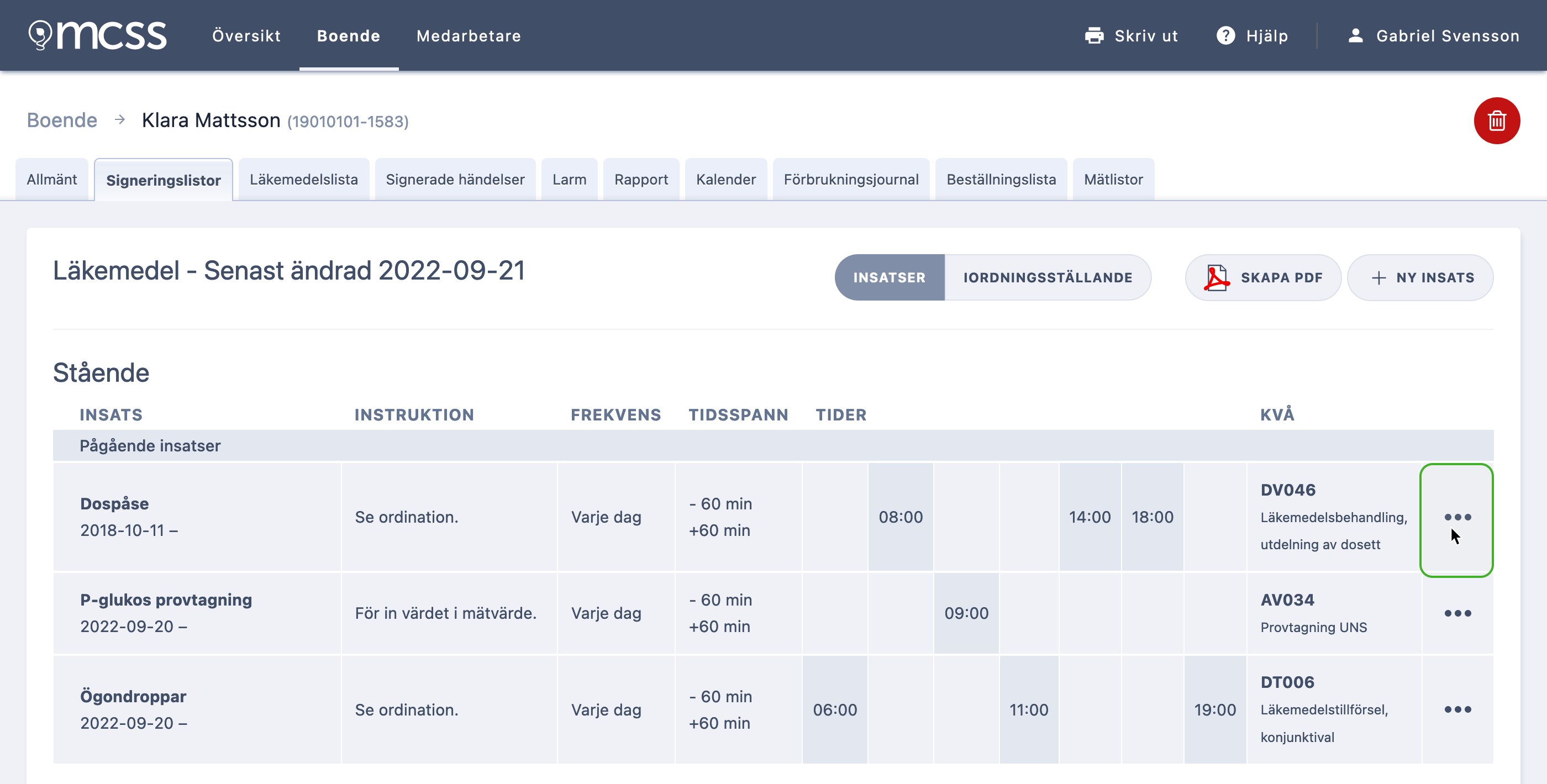Switch to the Allmänt tab

[x=51, y=180]
